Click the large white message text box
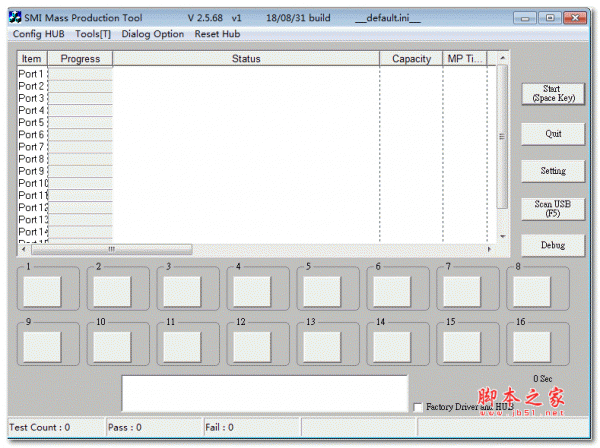This screenshot has width=600, height=448. point(265,394)
